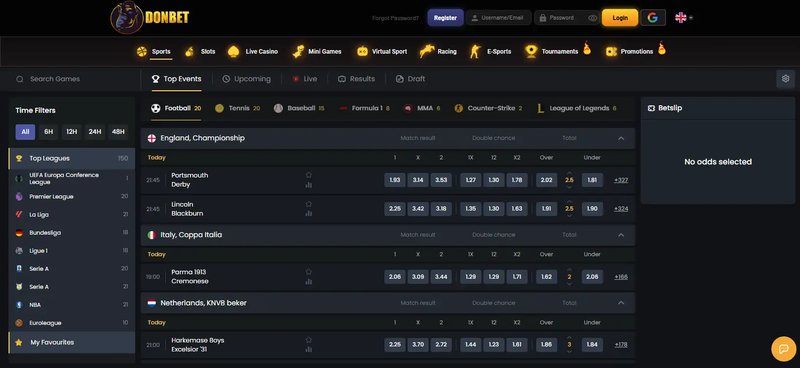
Task: Collapse Italy, Coppa Italia section
Action: point(621,235)
